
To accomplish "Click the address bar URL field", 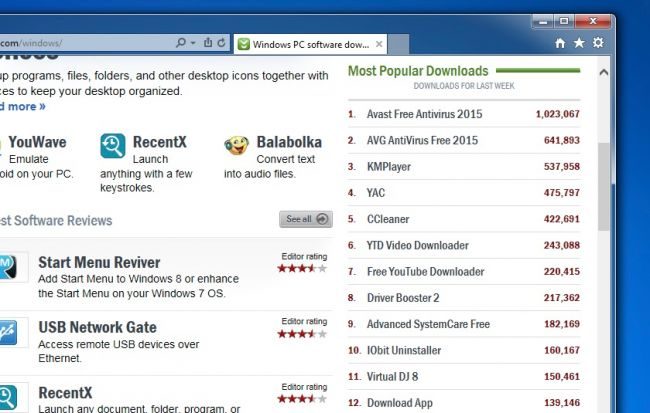I will click(x=85, y=43).
